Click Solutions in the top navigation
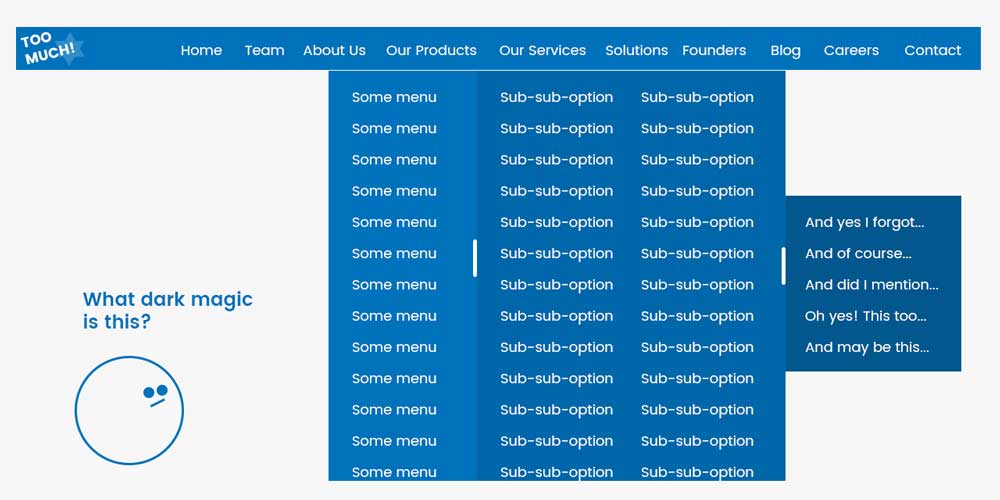 pos(636,50)
